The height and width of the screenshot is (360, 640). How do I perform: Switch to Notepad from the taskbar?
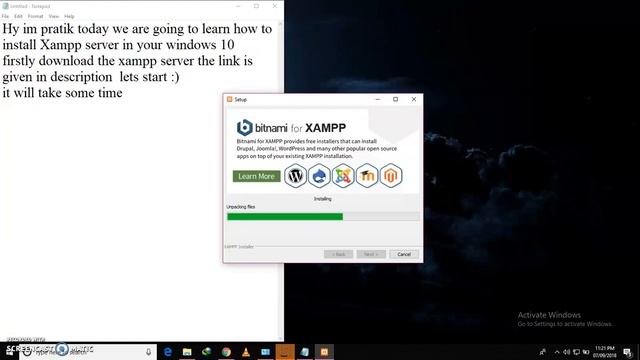pos(304,352)
